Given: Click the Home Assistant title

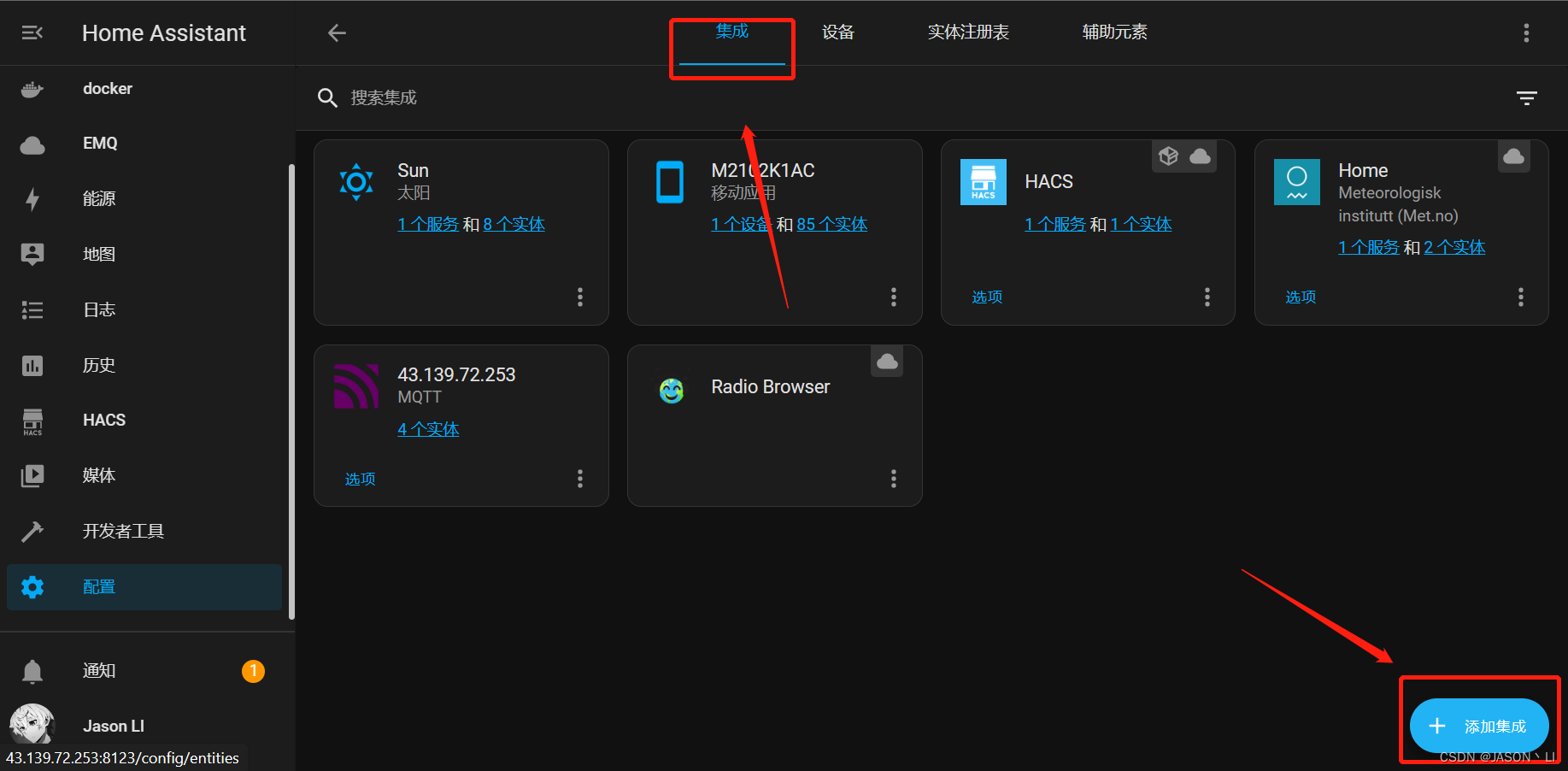Looking at the screenshot, I should click(x=164, y=32).
